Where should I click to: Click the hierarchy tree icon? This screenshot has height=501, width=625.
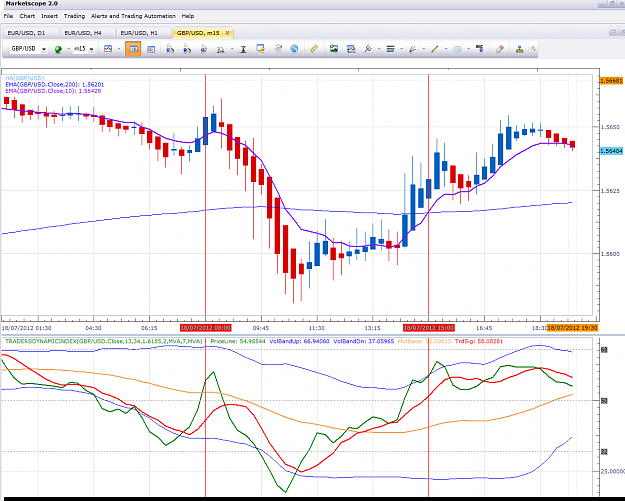[x=519, y=49]
